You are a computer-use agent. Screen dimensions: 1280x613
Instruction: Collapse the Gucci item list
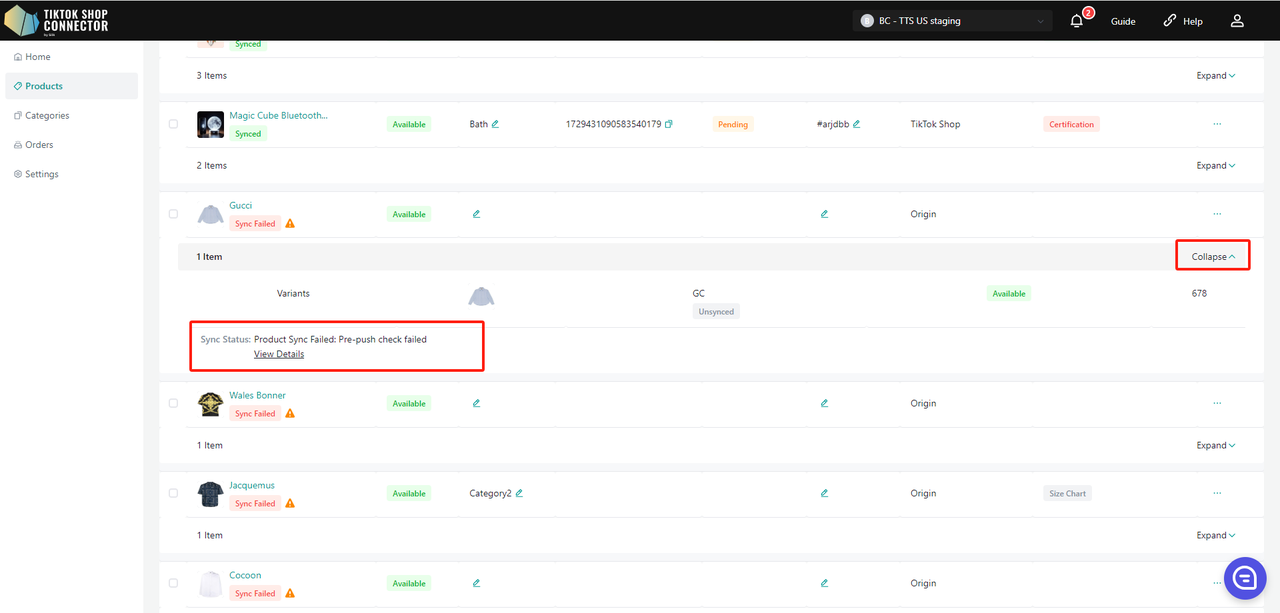1213,257
